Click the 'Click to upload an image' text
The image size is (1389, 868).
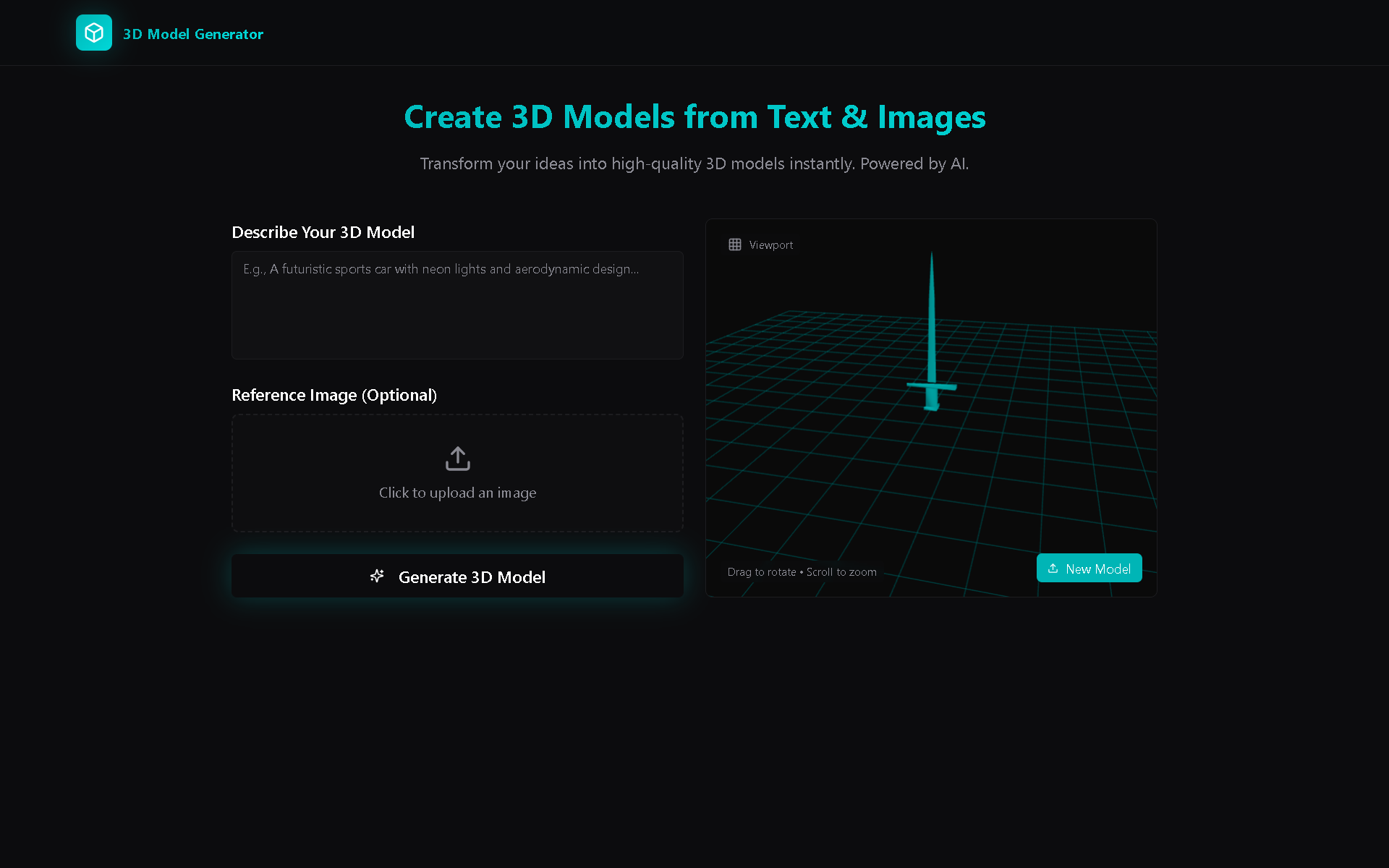coord(457,493)
